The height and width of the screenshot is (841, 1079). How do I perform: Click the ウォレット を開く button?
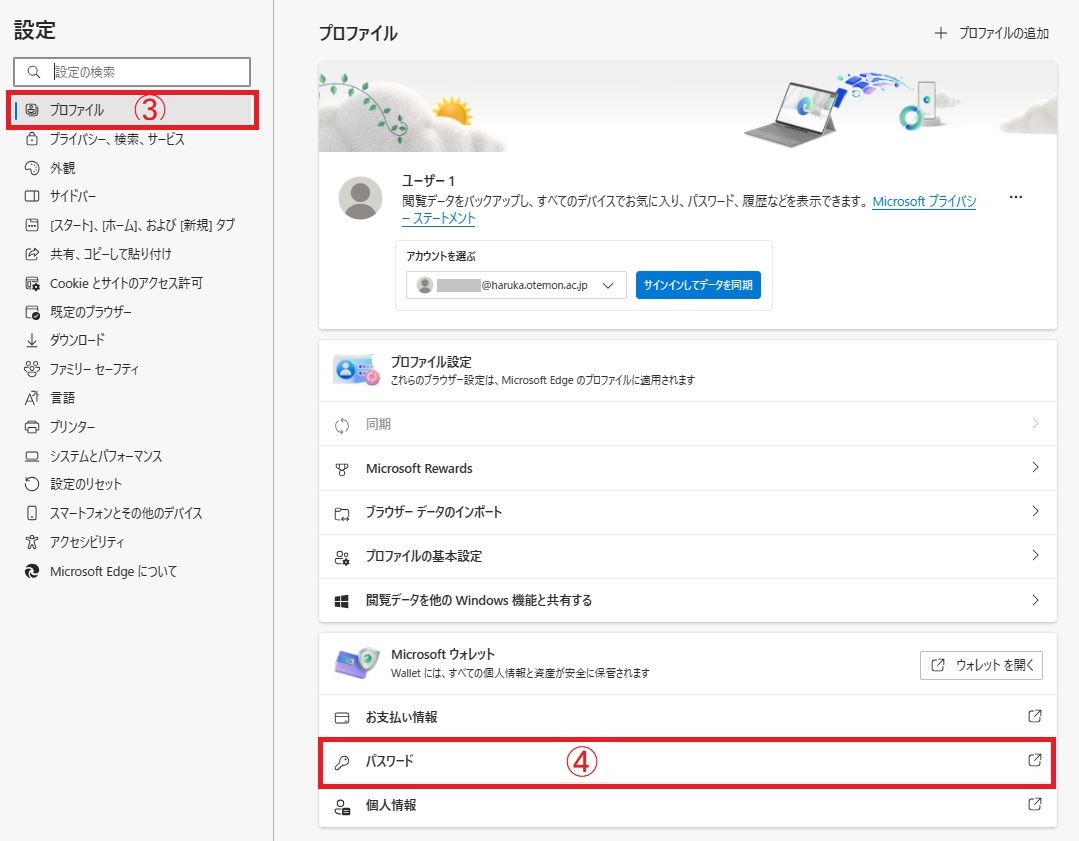click(981, 665)
